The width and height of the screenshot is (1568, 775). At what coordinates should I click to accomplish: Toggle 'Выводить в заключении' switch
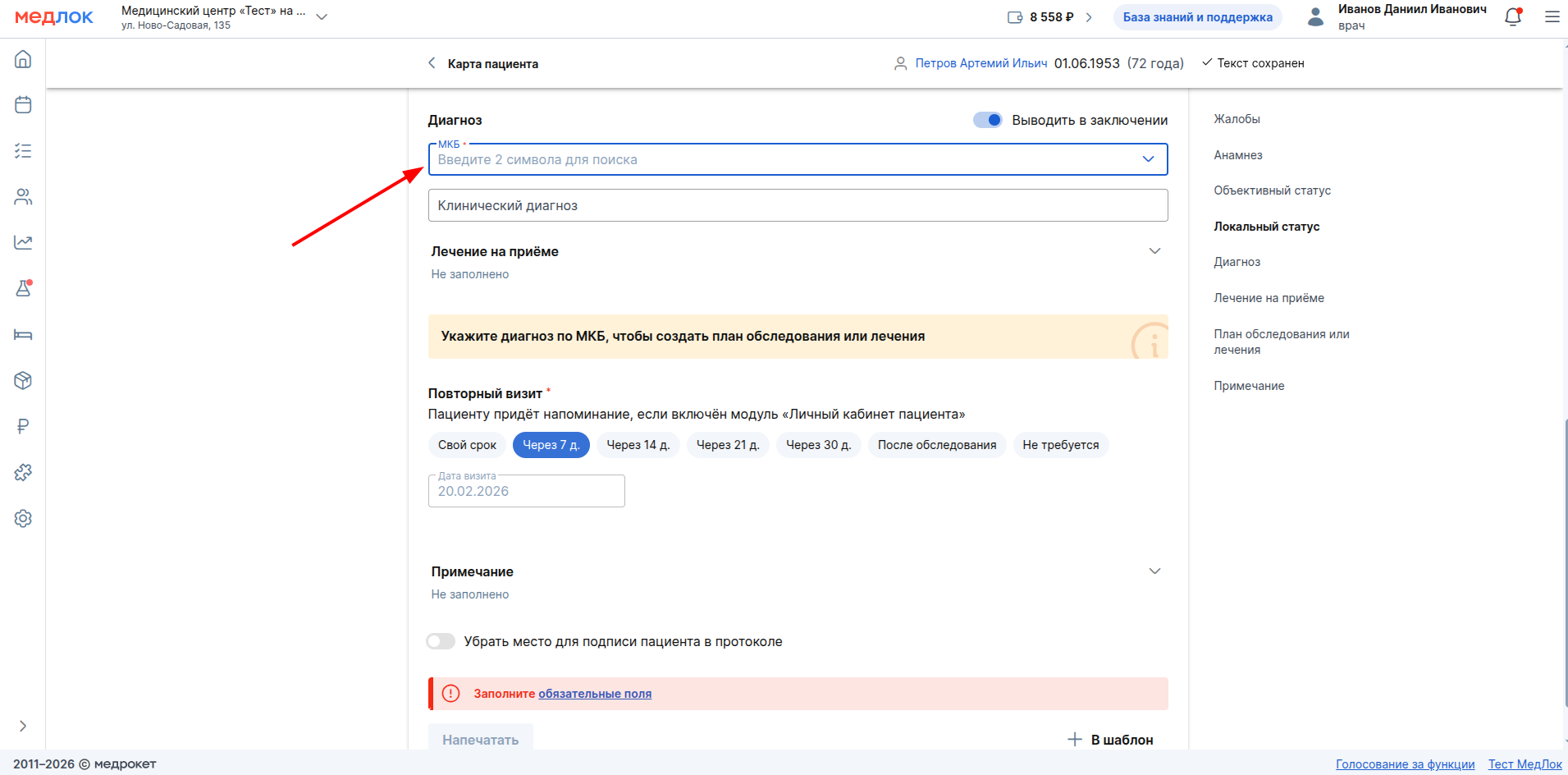pos(988,120)
